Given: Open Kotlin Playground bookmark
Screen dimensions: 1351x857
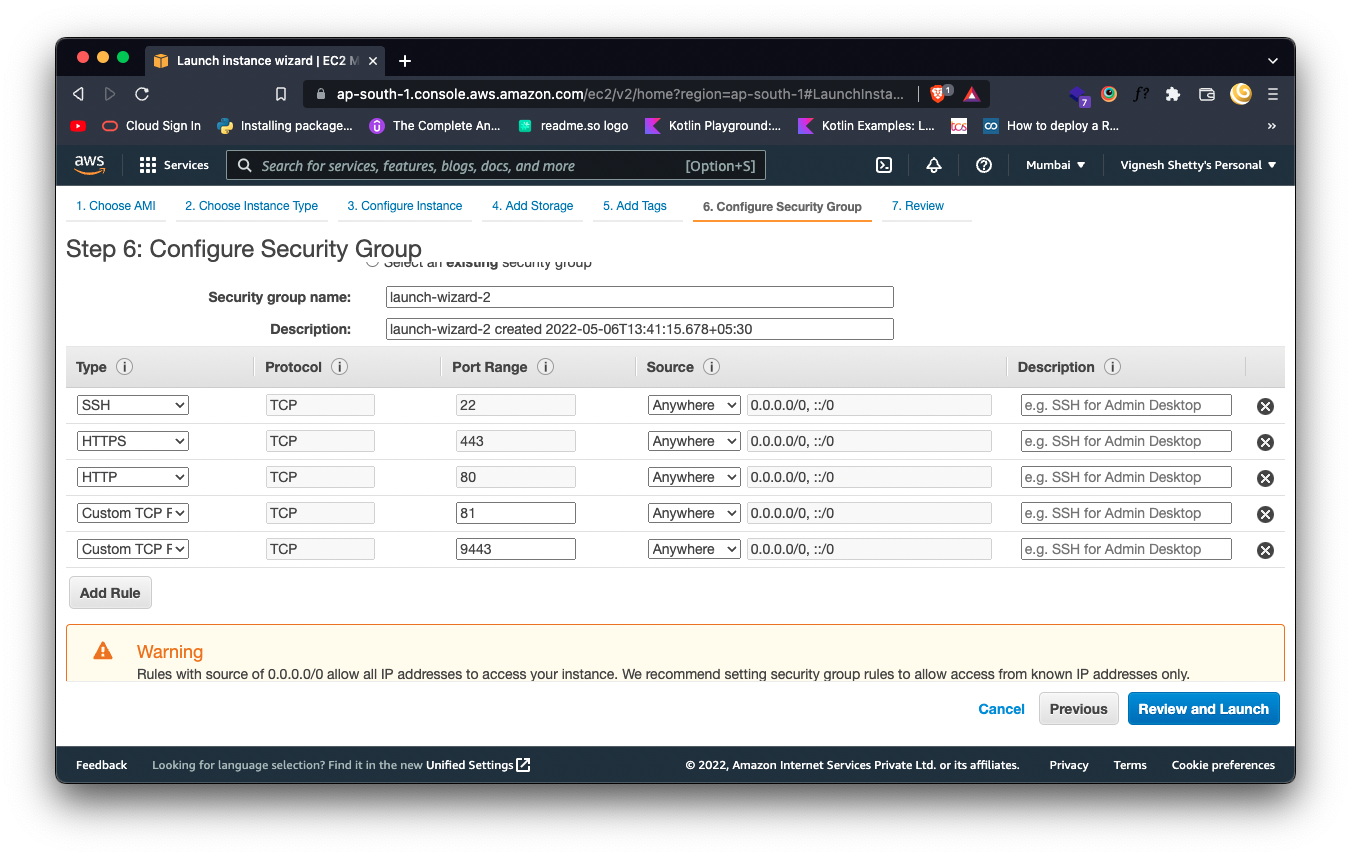Looking at the screenshot, I should click(714, 126).
